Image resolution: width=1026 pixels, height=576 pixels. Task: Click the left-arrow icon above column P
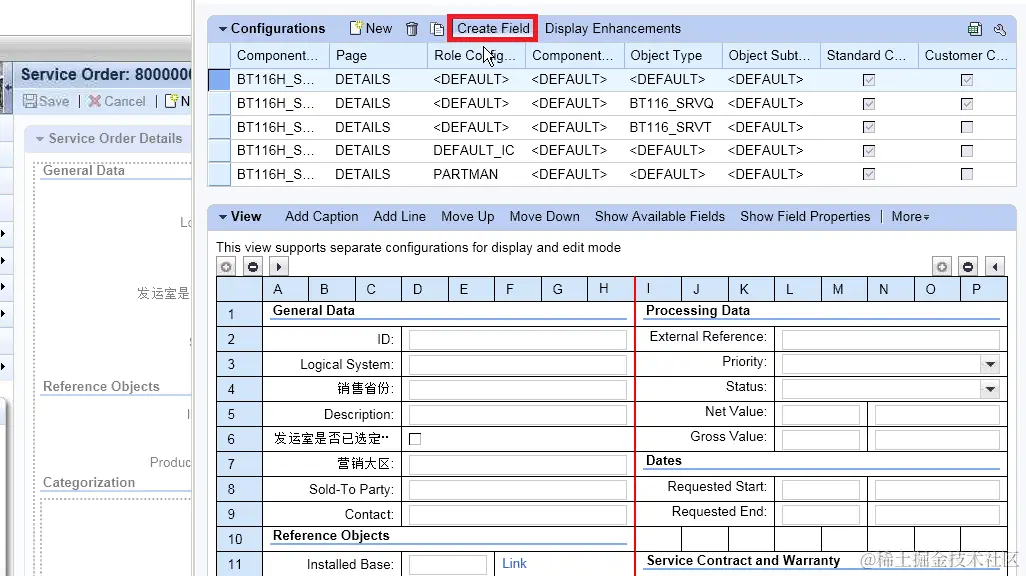click(x=995, y=267)
